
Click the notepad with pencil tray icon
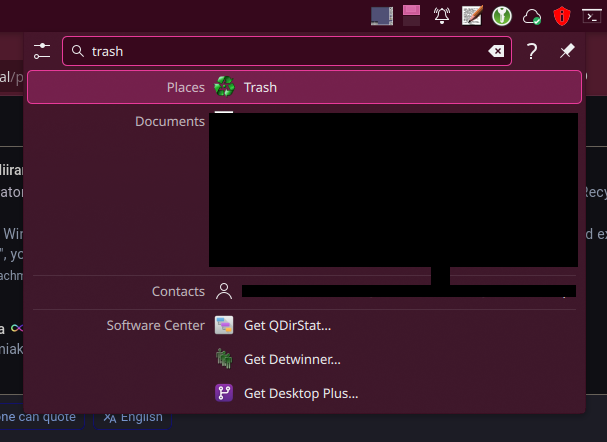coord(473,15)
